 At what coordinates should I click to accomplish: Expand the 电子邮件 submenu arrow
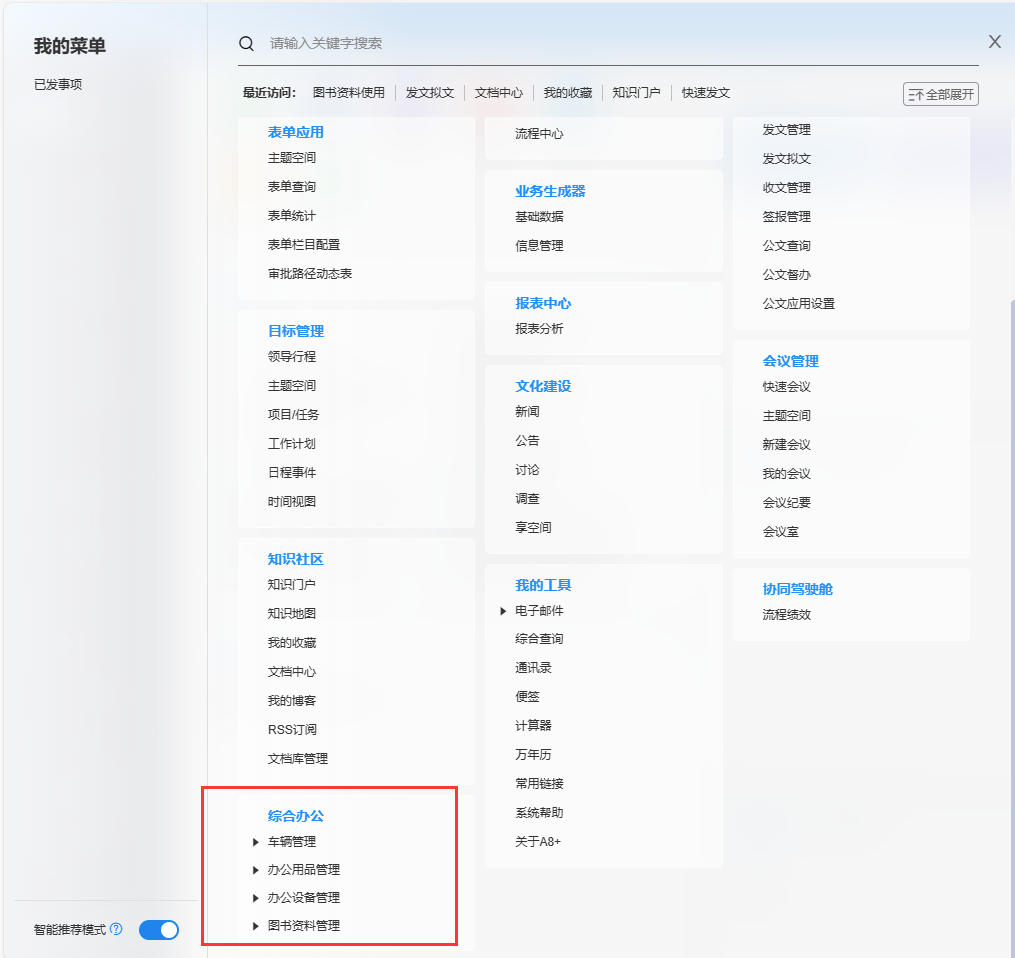[503, 611]
